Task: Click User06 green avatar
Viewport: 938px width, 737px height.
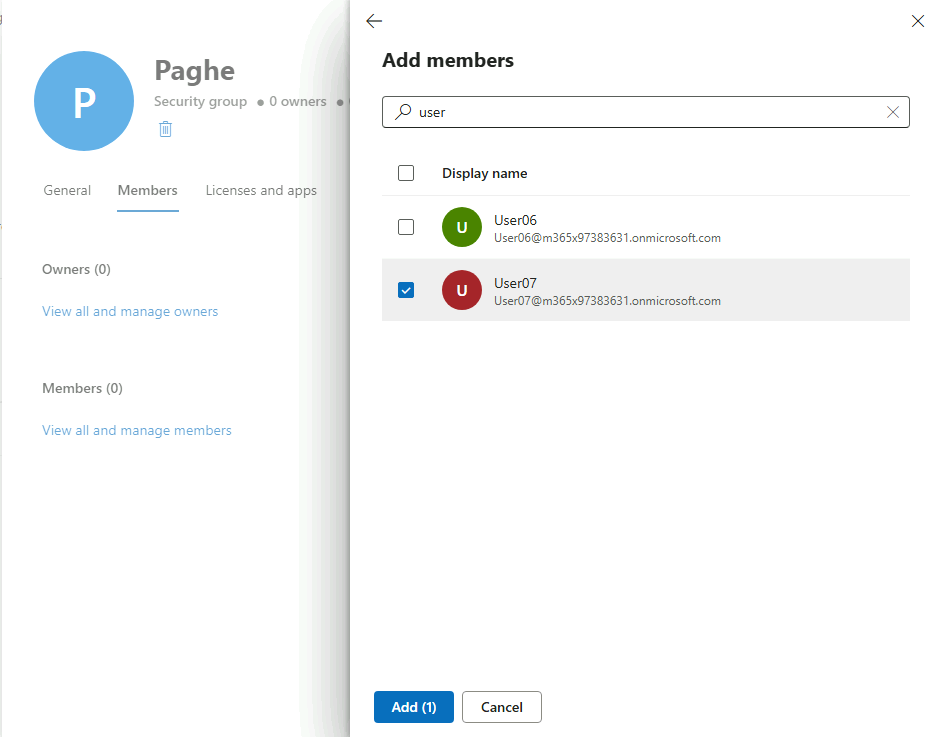Action: tap(462, 227)
